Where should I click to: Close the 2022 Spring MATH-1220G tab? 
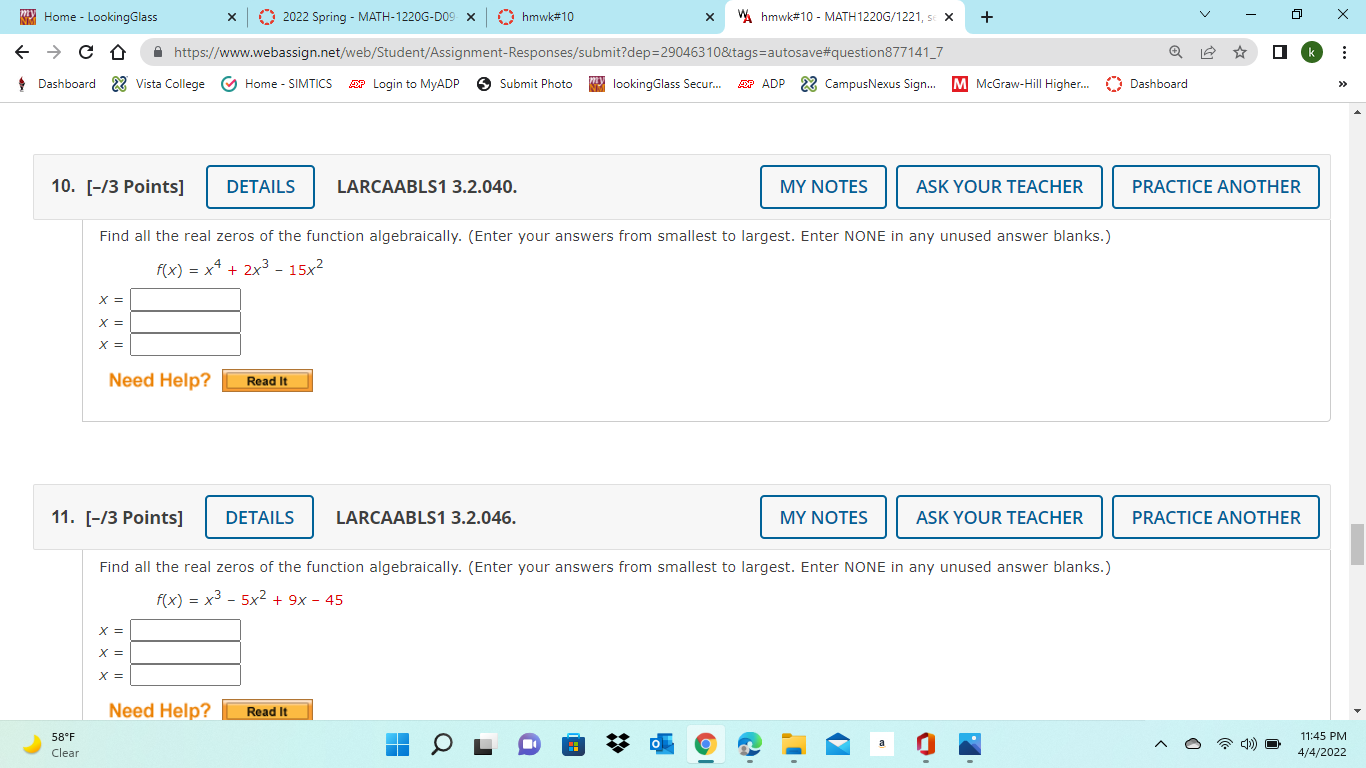coord(470,17)
